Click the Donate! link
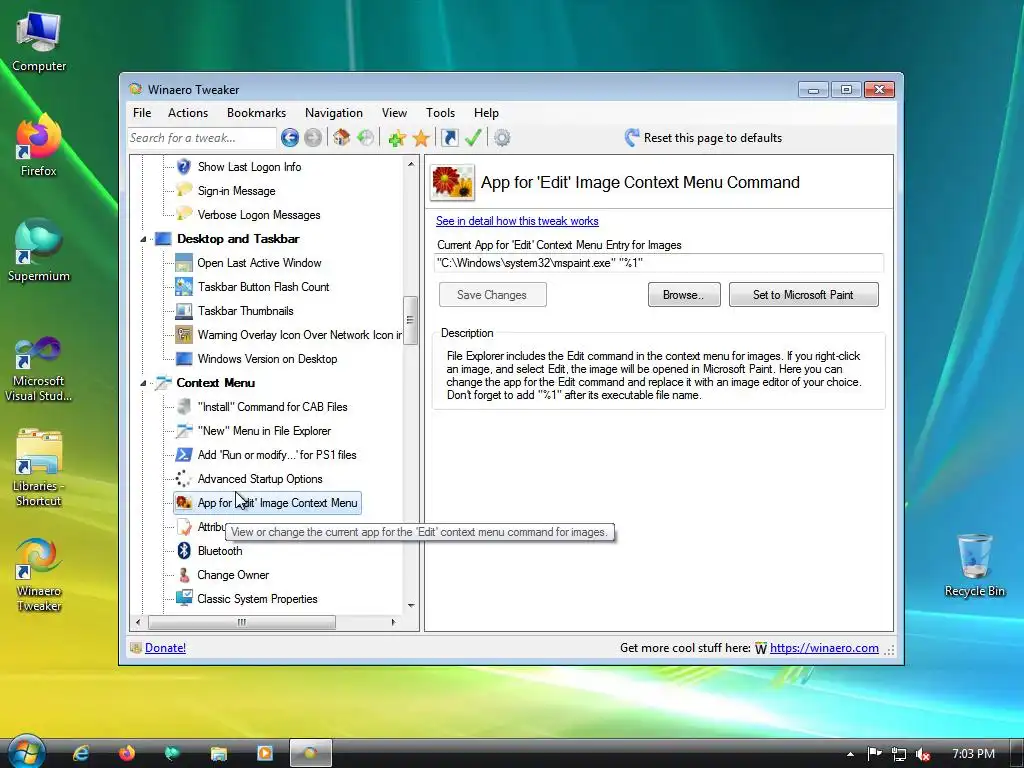 tap(165, 648)
